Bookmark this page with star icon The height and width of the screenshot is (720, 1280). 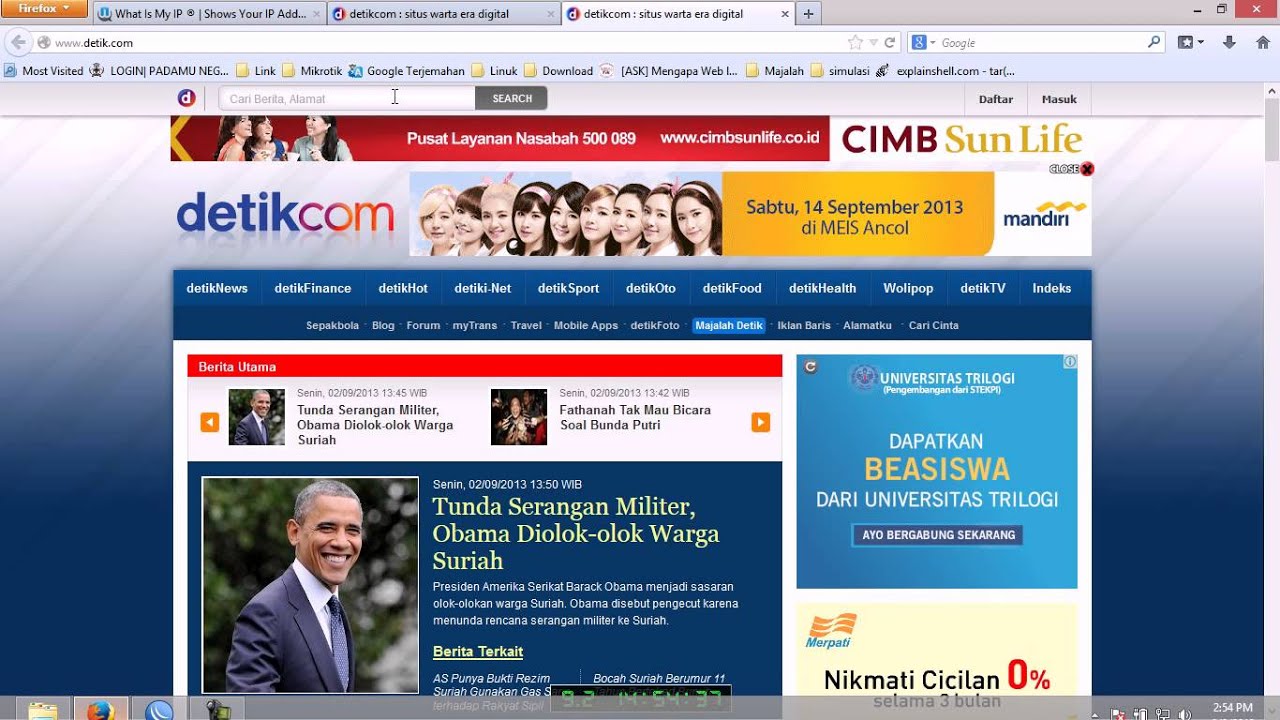tap(855, 43)
